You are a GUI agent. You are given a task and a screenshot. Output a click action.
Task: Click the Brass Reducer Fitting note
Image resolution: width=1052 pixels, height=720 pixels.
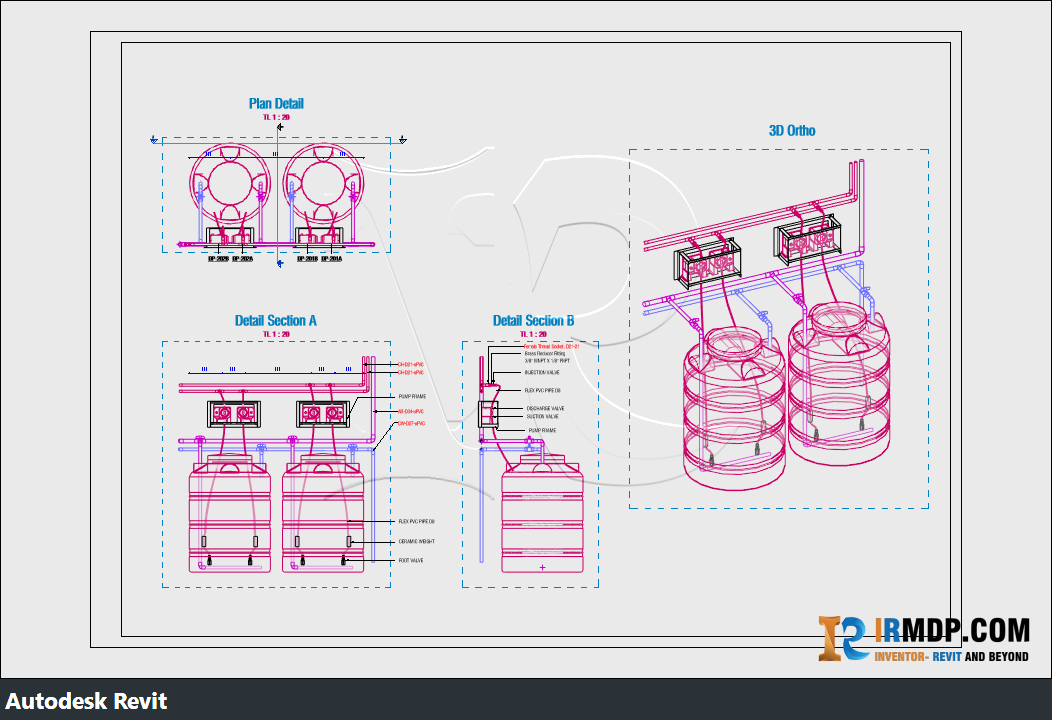[x=545, y=354]
